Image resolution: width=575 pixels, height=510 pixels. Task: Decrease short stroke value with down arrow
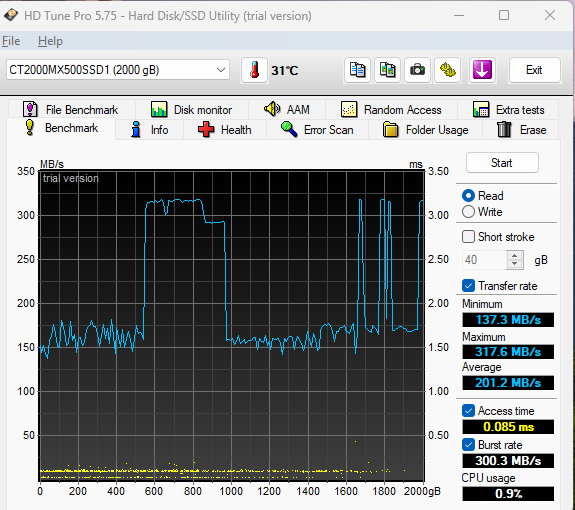(514, 264)
